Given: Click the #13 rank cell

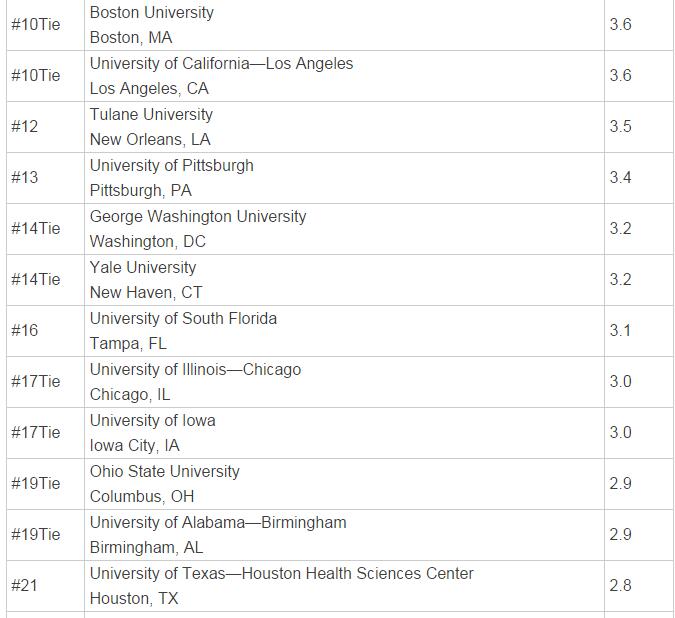Looking at the screenshot, I should (24, 178).
